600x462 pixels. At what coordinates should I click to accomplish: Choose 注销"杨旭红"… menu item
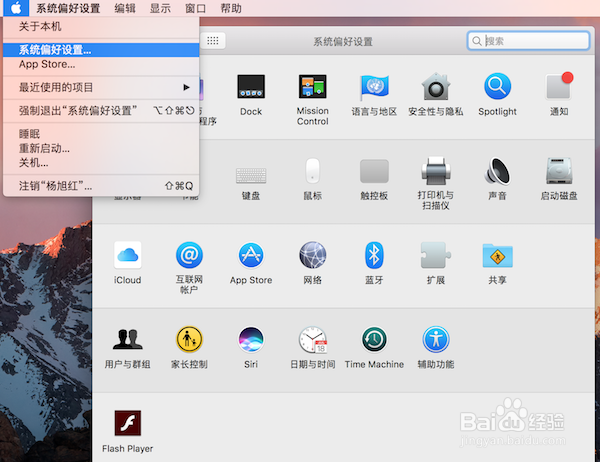coord(101,186)
